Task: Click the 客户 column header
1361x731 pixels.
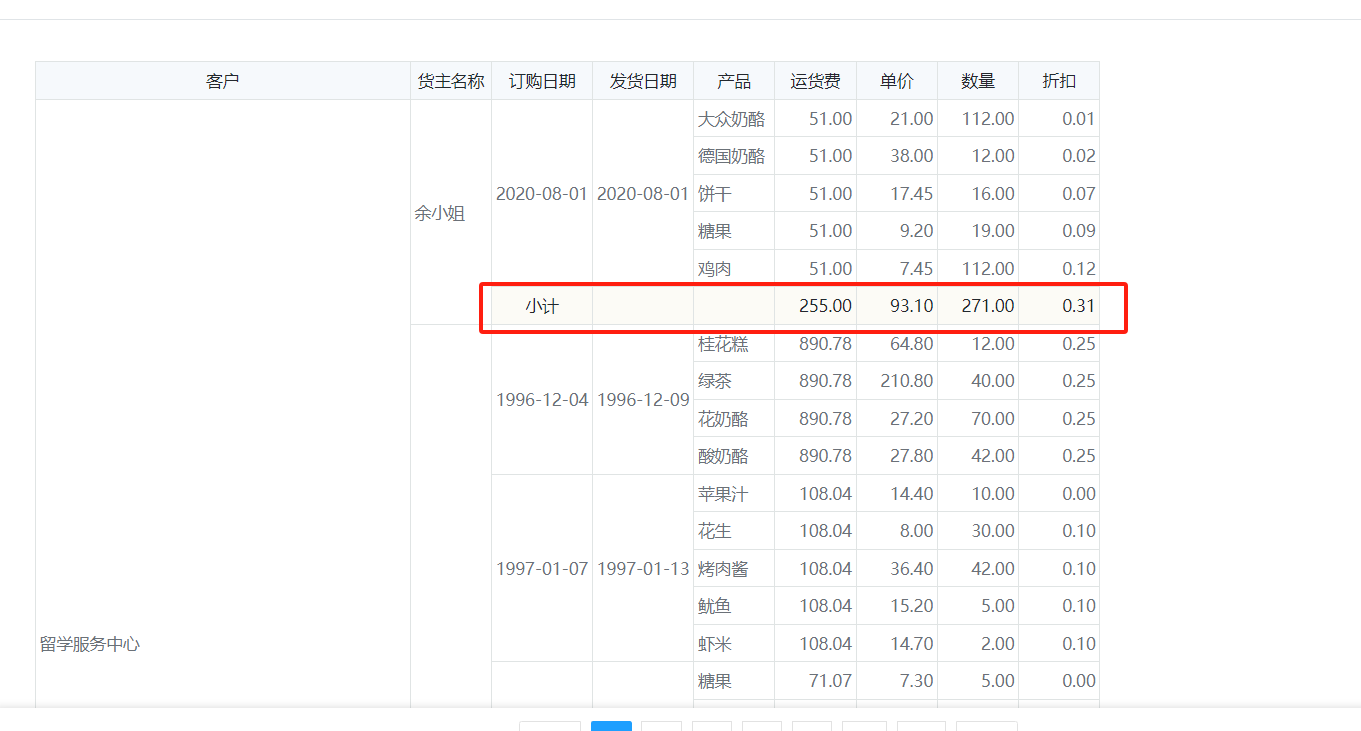Action: point(222,81)
